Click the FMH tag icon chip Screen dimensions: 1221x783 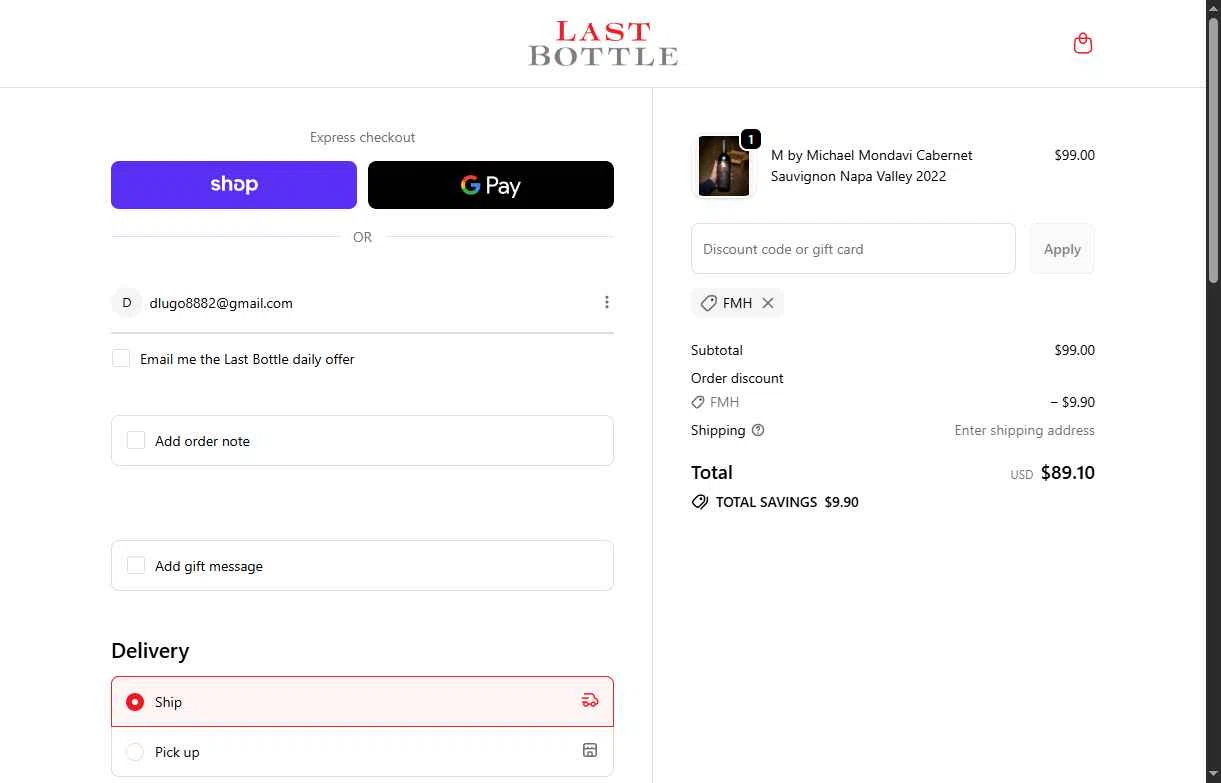pos(708,303)
